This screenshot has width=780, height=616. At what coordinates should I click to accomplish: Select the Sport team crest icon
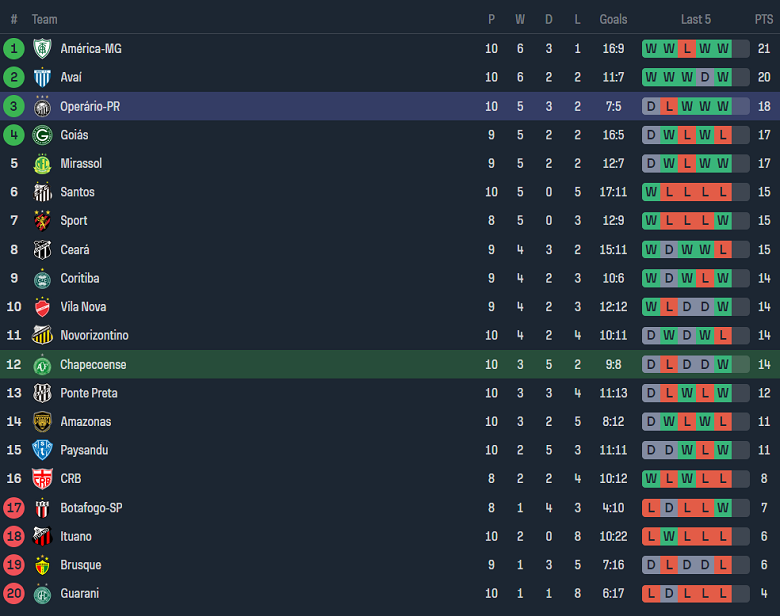point(42,220)
